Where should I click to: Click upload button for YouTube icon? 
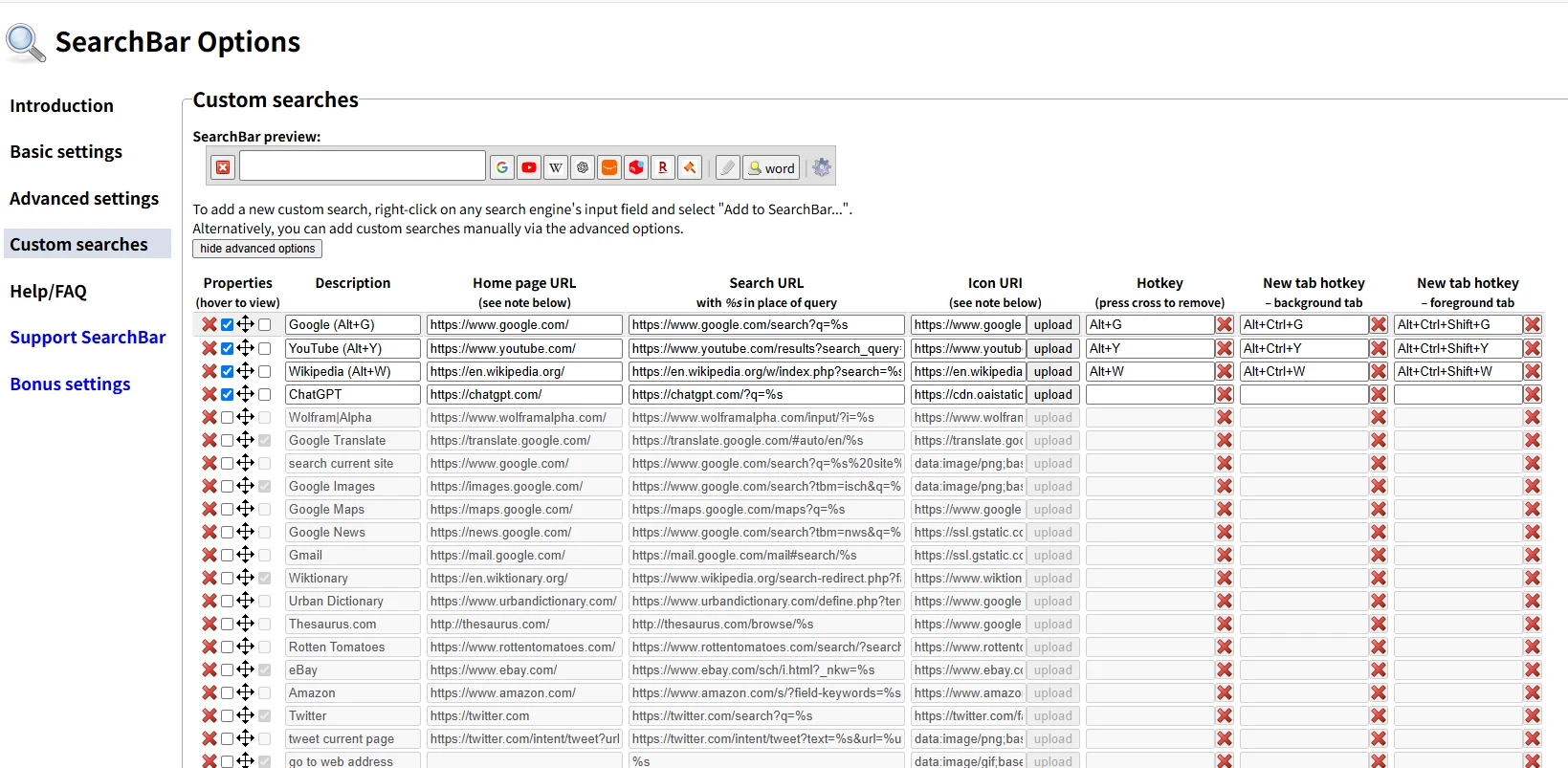point(1053,348)
